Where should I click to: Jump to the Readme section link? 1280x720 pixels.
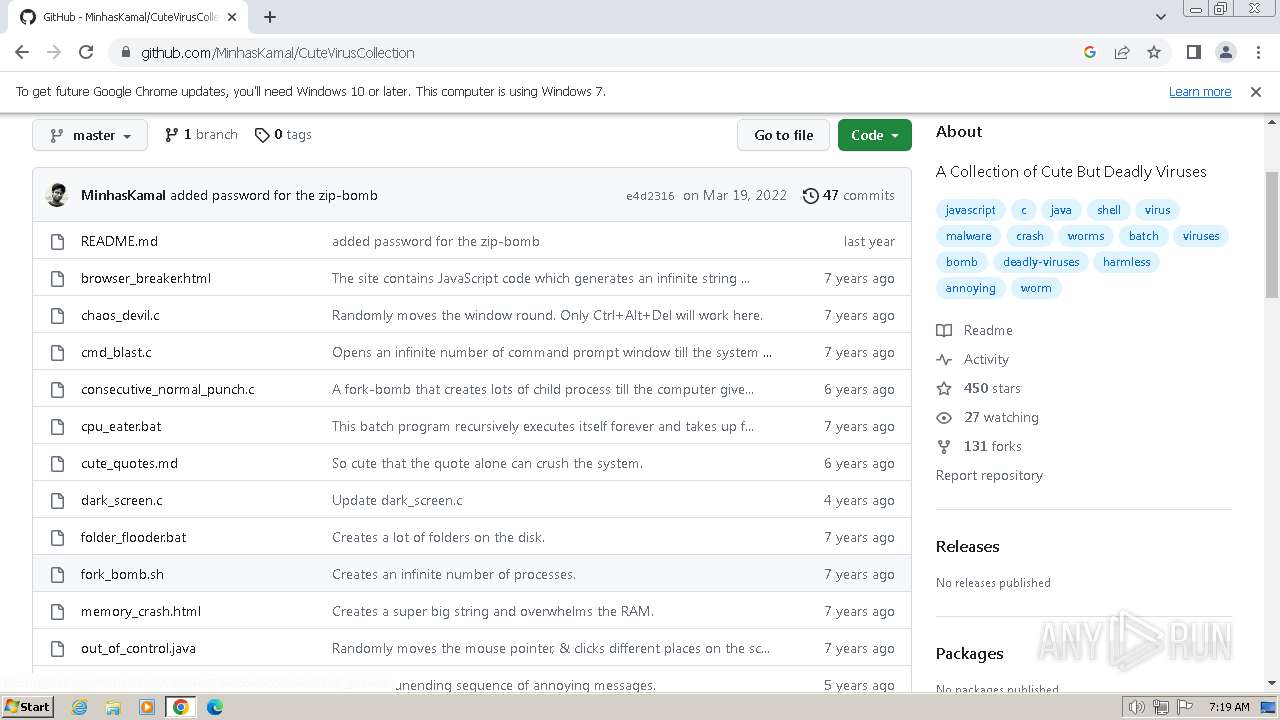click(x=975, y=330)
